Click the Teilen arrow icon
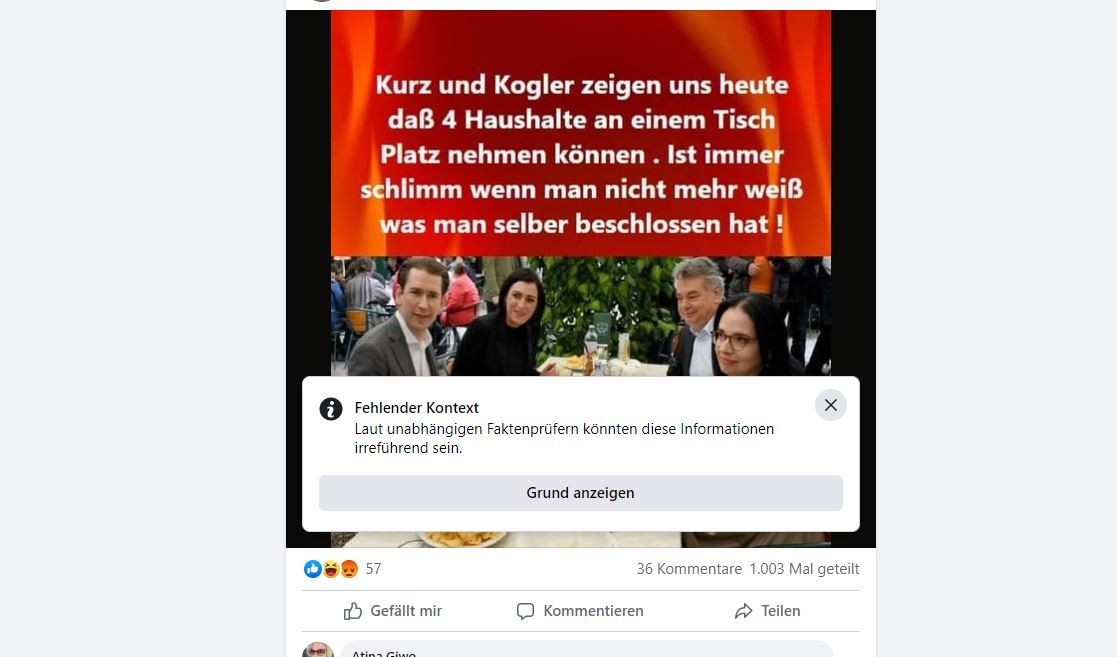 tap(743, 611)
